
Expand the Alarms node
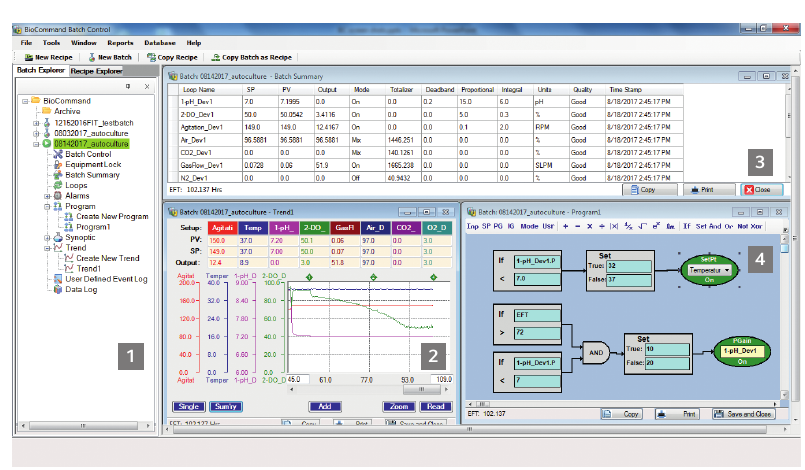point(47,196)
